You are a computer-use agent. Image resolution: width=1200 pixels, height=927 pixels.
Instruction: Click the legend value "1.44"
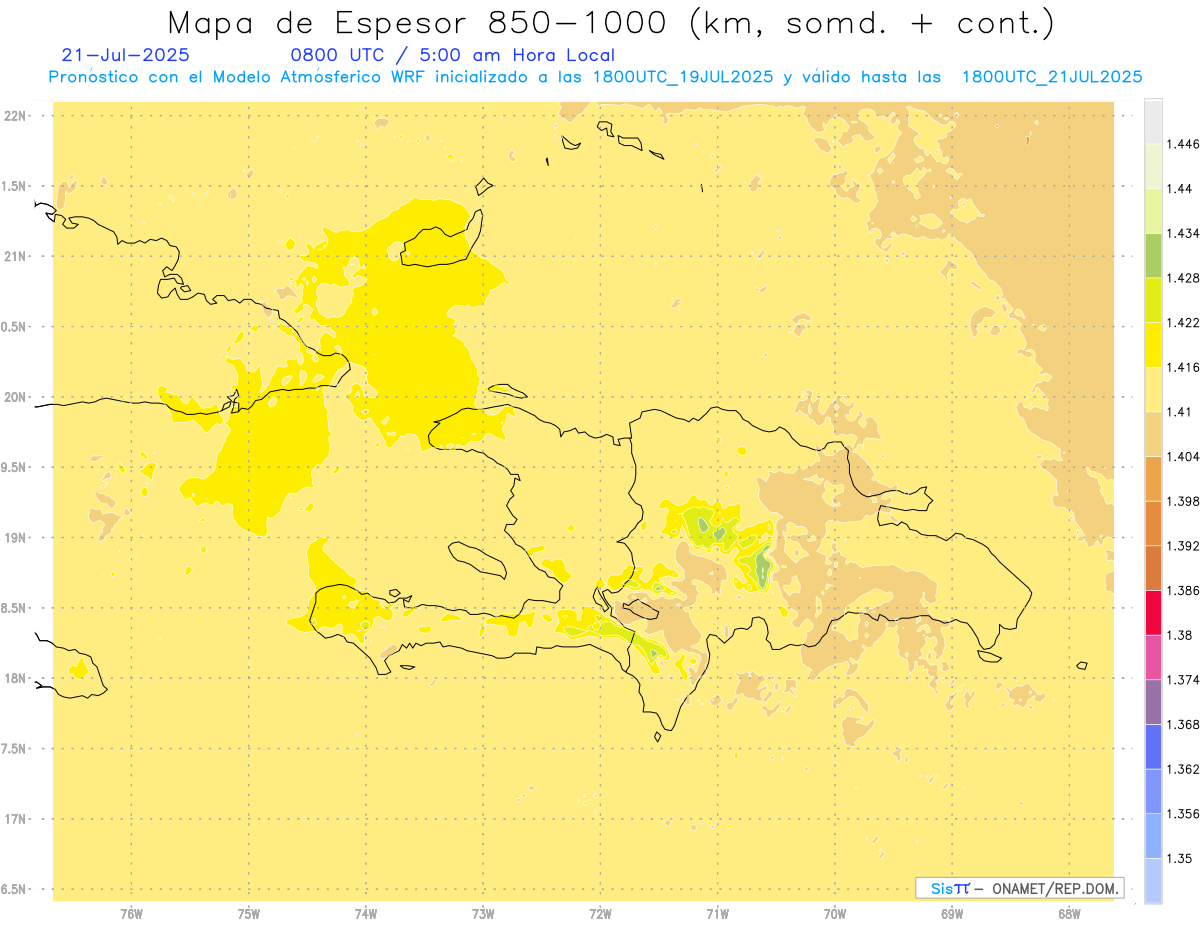[x=1179, y=188]
